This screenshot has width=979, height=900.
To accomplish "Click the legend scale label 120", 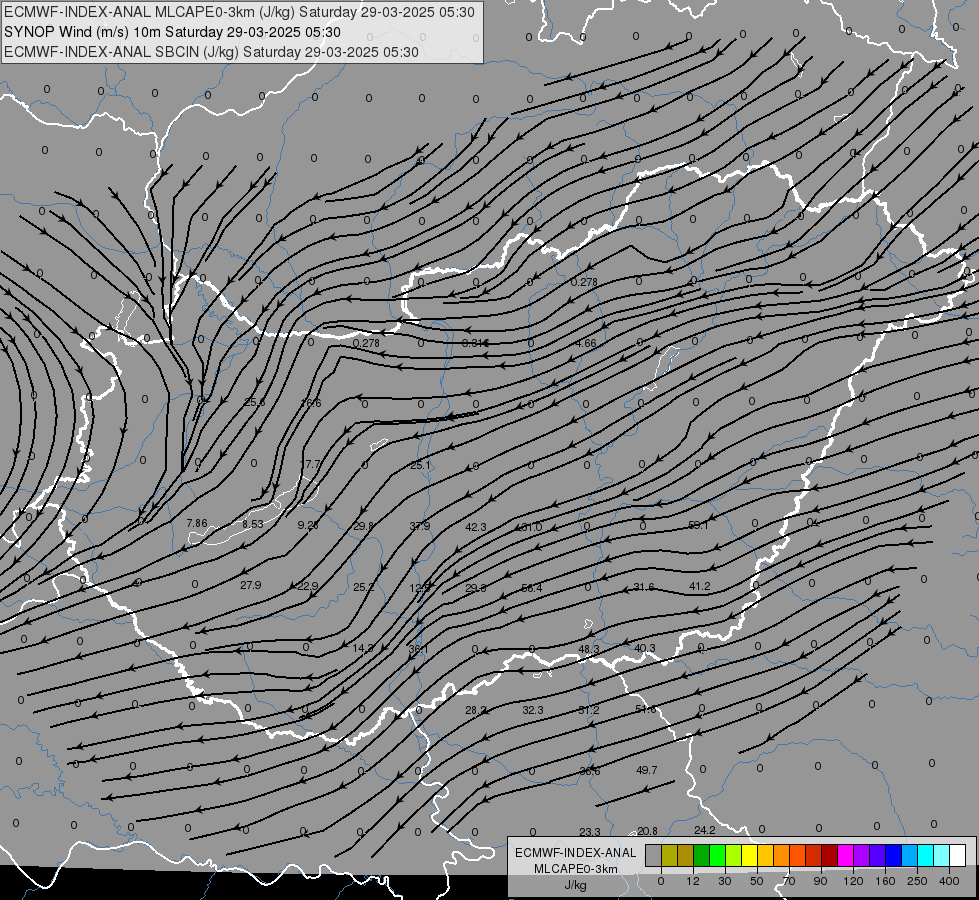I will 853,881.
